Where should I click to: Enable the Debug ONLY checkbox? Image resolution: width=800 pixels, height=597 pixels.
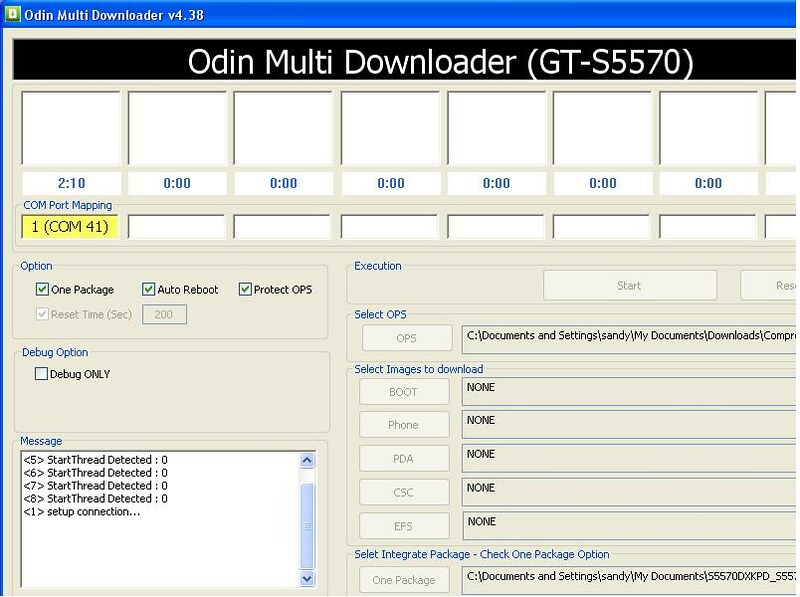(41, 374)
